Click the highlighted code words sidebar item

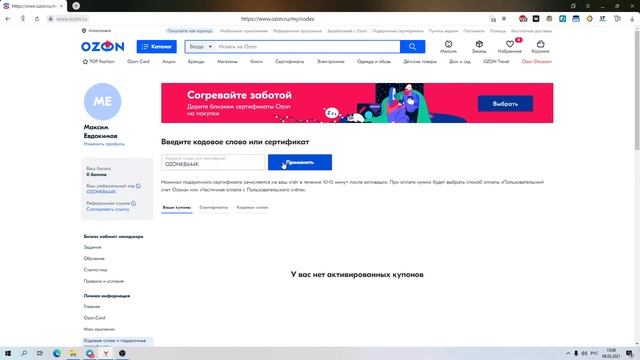[117, 342]
